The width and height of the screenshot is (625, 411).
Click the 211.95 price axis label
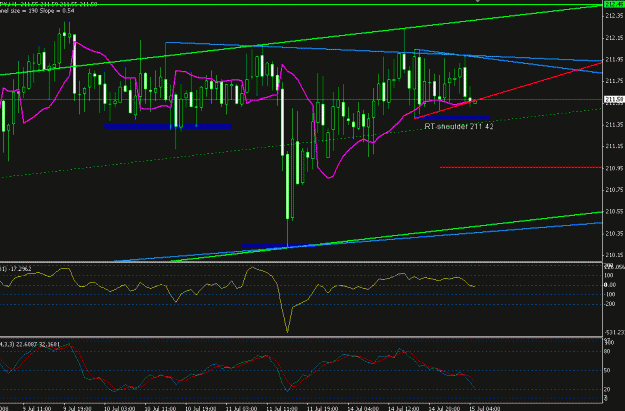click(x=614, y=59)
